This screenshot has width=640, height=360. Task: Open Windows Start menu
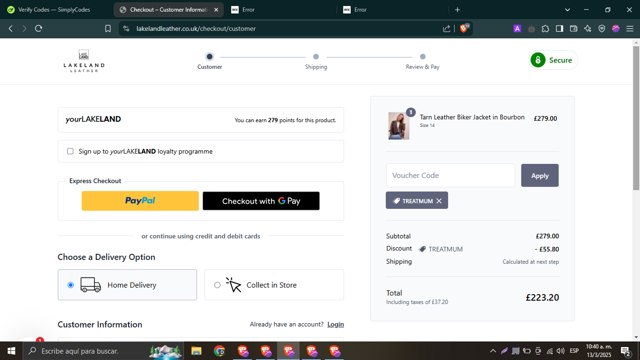point(11,351)
